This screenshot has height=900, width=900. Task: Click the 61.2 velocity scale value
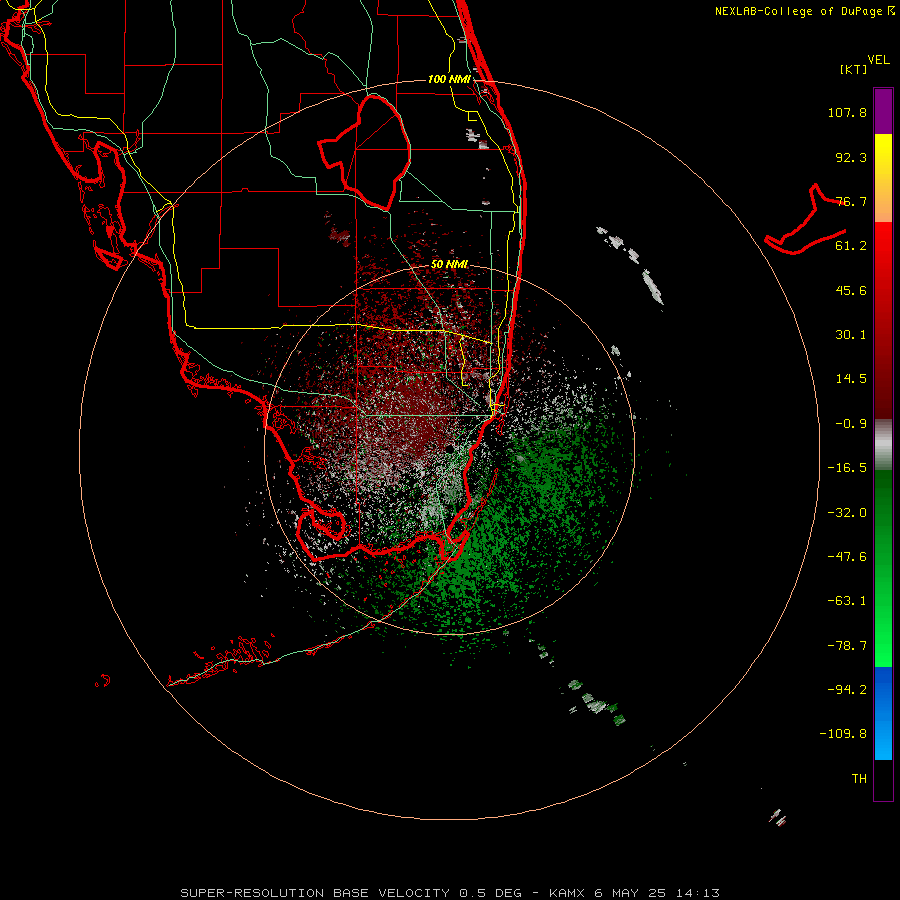pos(851,246)
